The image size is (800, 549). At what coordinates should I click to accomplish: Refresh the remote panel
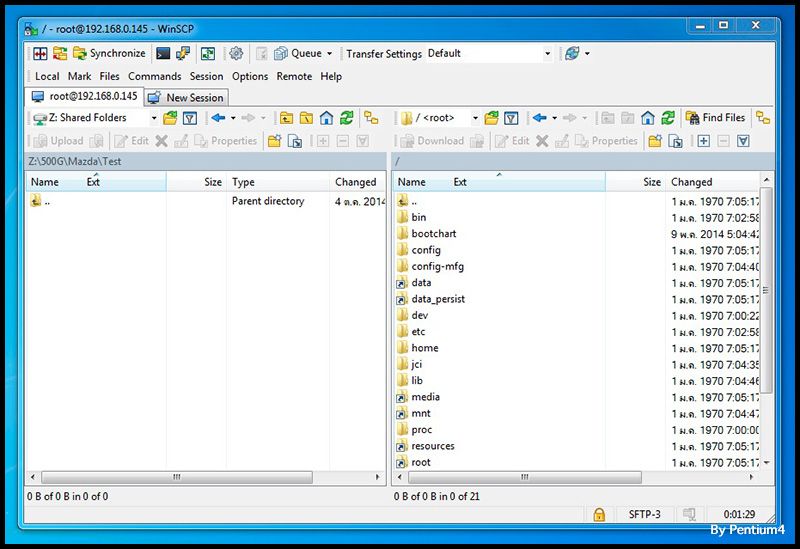click(x=668, y=118)
